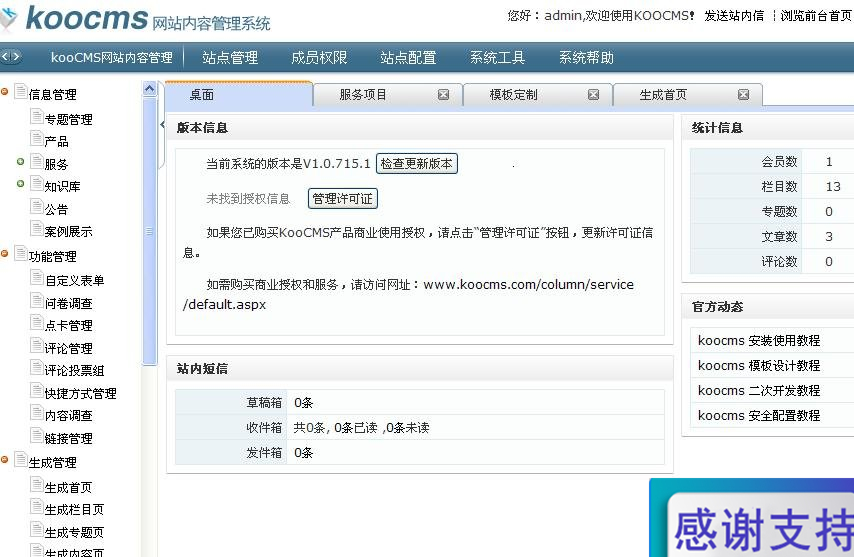Select 服务 in the tree
The width and height of the screenshot is (854, 557).
pos(57,164)
